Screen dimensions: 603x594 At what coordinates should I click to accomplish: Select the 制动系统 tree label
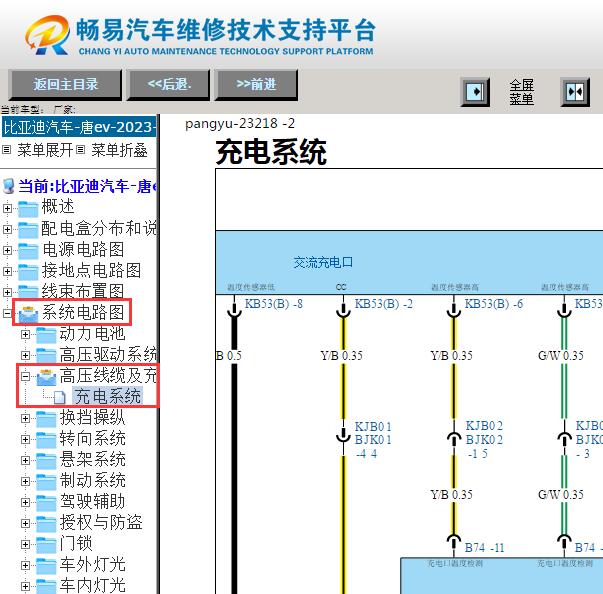pyautogui.click(x=92, y=481)
